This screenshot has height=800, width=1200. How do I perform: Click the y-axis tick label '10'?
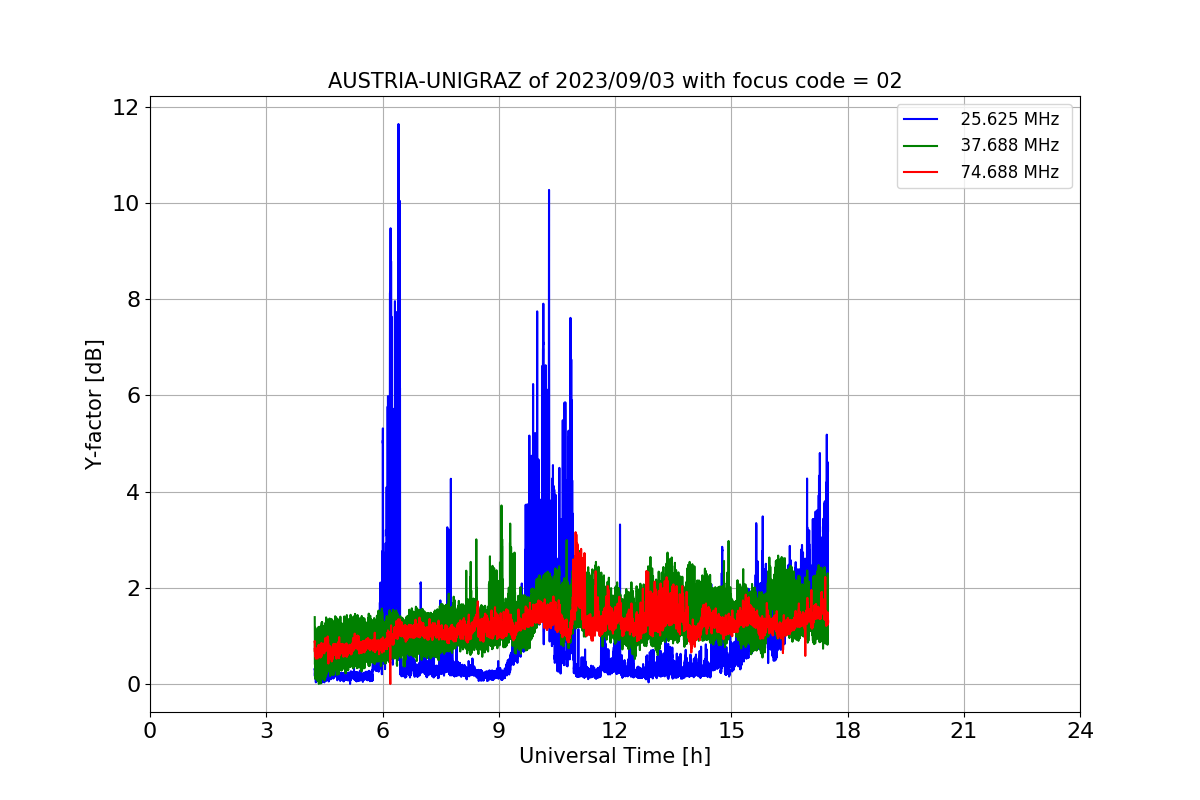127,203
